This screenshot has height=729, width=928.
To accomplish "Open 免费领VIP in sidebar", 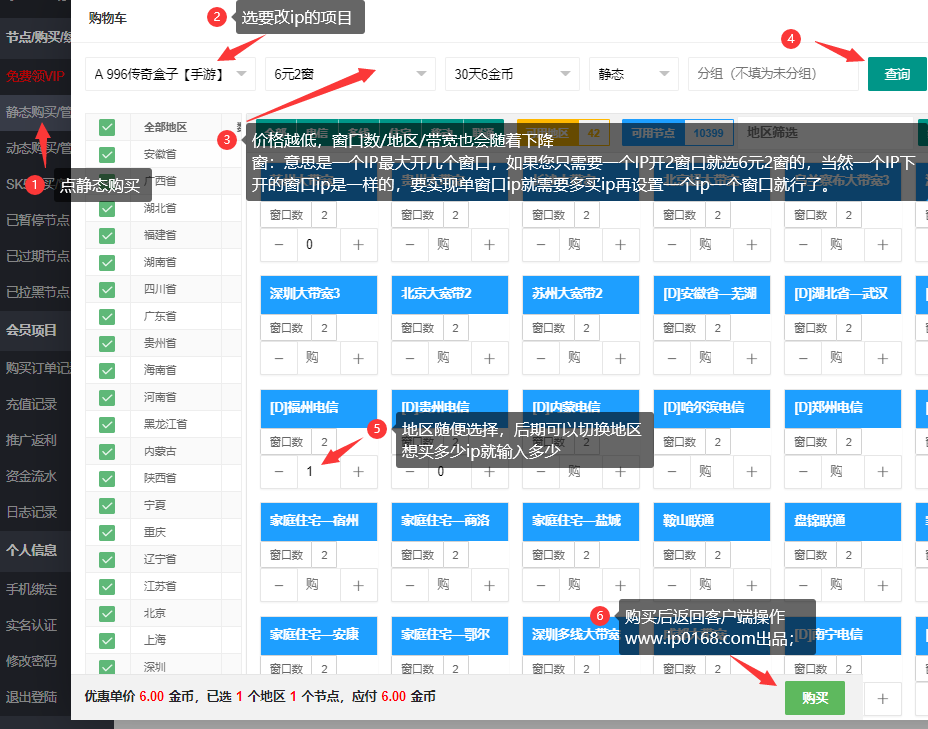I will [x=36, y=76].
